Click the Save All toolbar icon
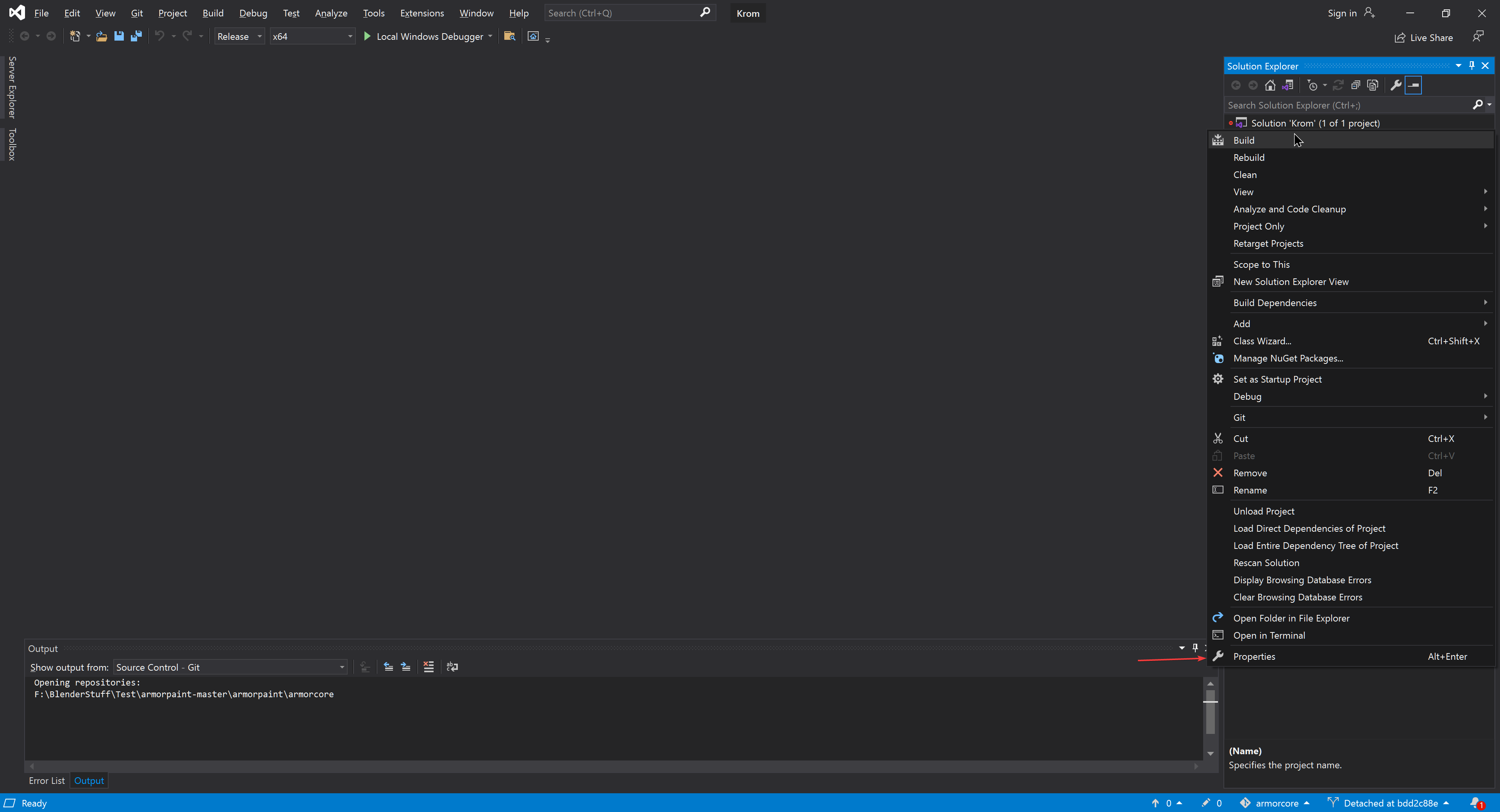Image resolution: width=1500 pixels, height=812 pixels. pyautogui.click(x=136, y=36)
